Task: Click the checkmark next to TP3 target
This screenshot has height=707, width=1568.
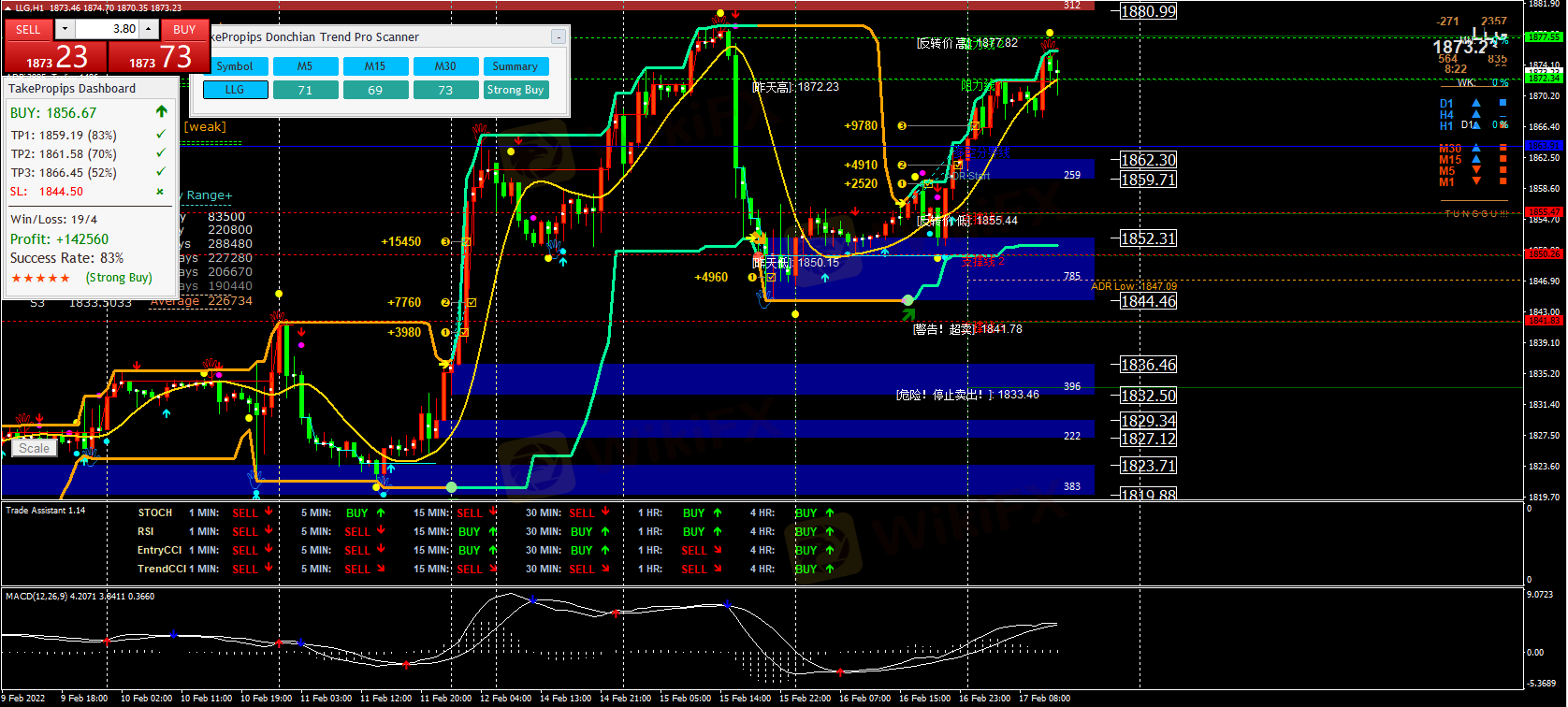Action: coord(161,172)
